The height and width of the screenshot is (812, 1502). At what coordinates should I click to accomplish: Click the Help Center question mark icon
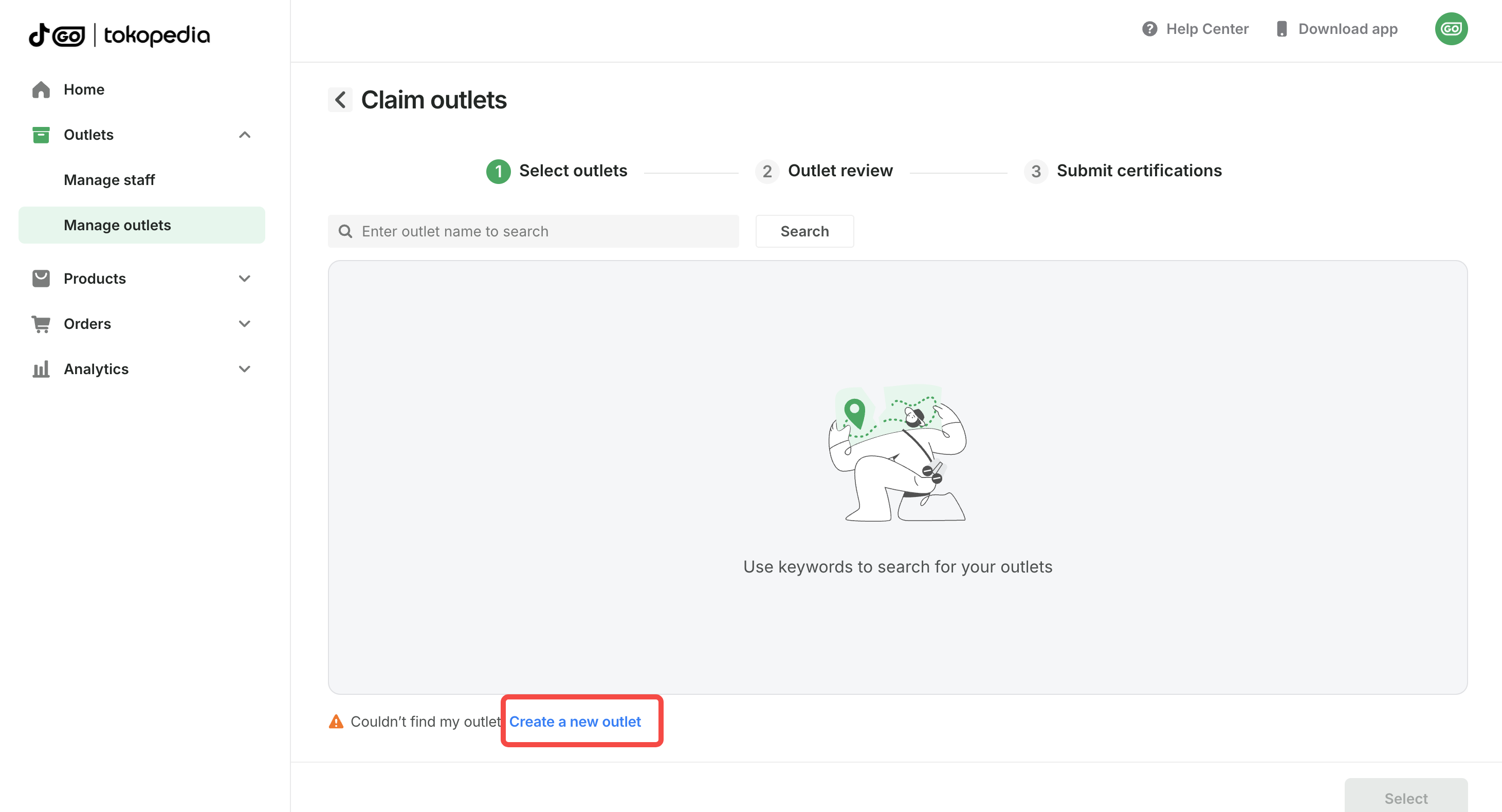pos(1149,29)
